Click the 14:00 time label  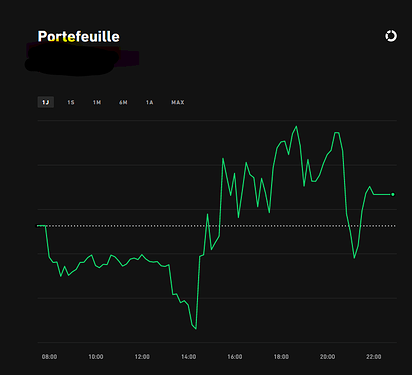click(x=188, y=357)
